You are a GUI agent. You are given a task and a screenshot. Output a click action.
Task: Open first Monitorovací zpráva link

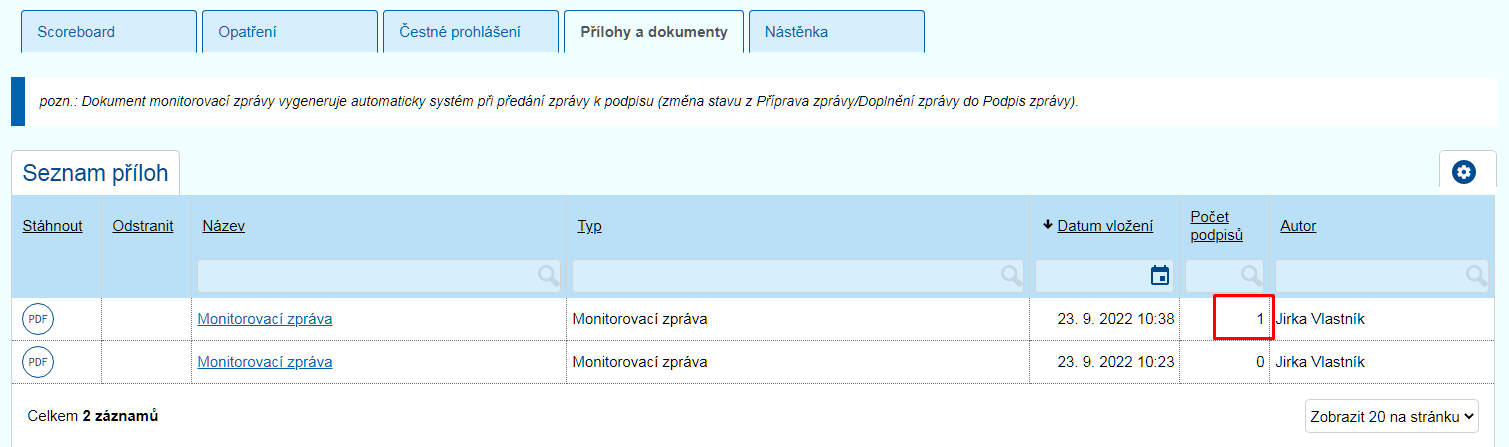(x=265, y=319)
